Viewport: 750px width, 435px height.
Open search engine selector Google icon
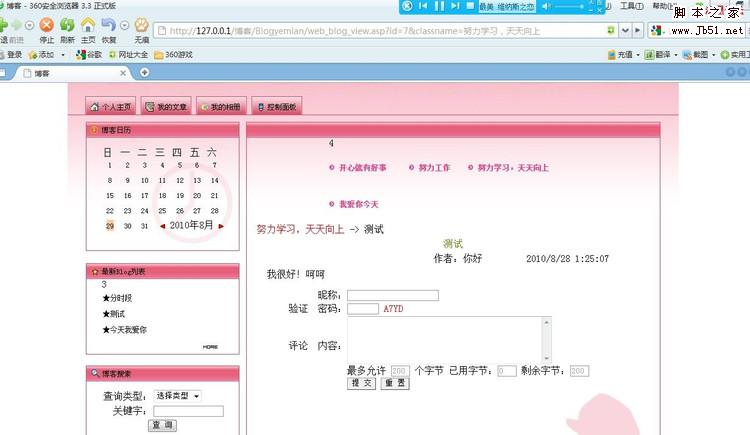[656, 31]
